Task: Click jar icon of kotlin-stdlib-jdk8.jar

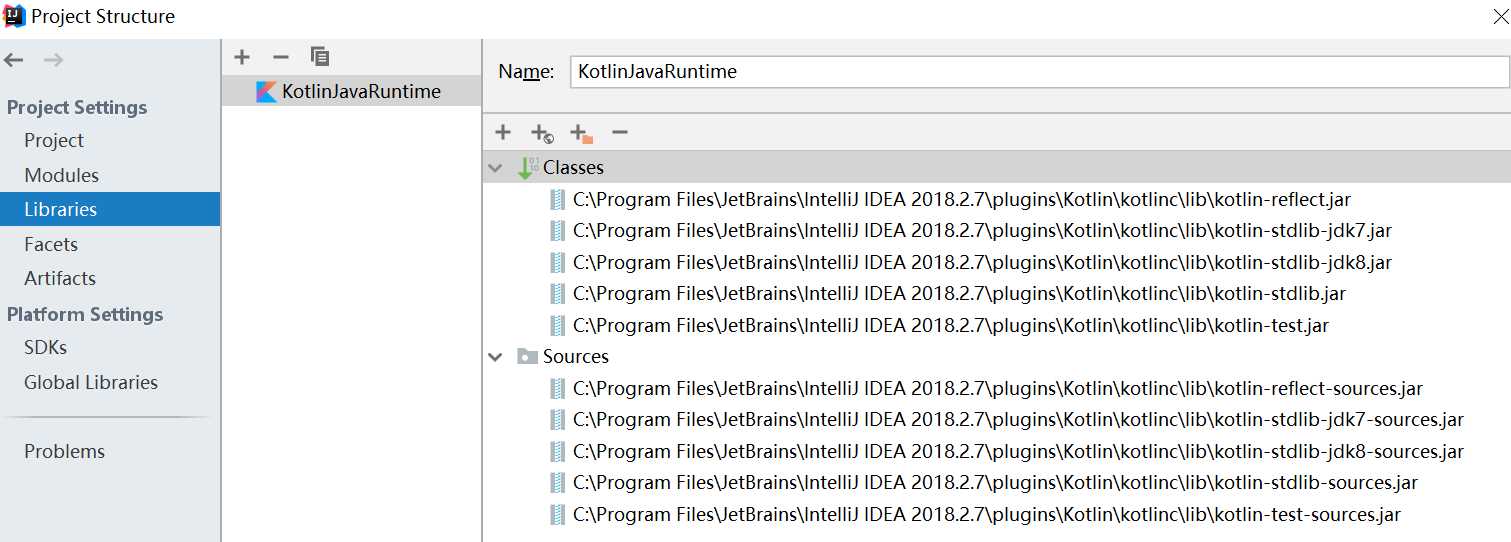Action: (558, 263)
